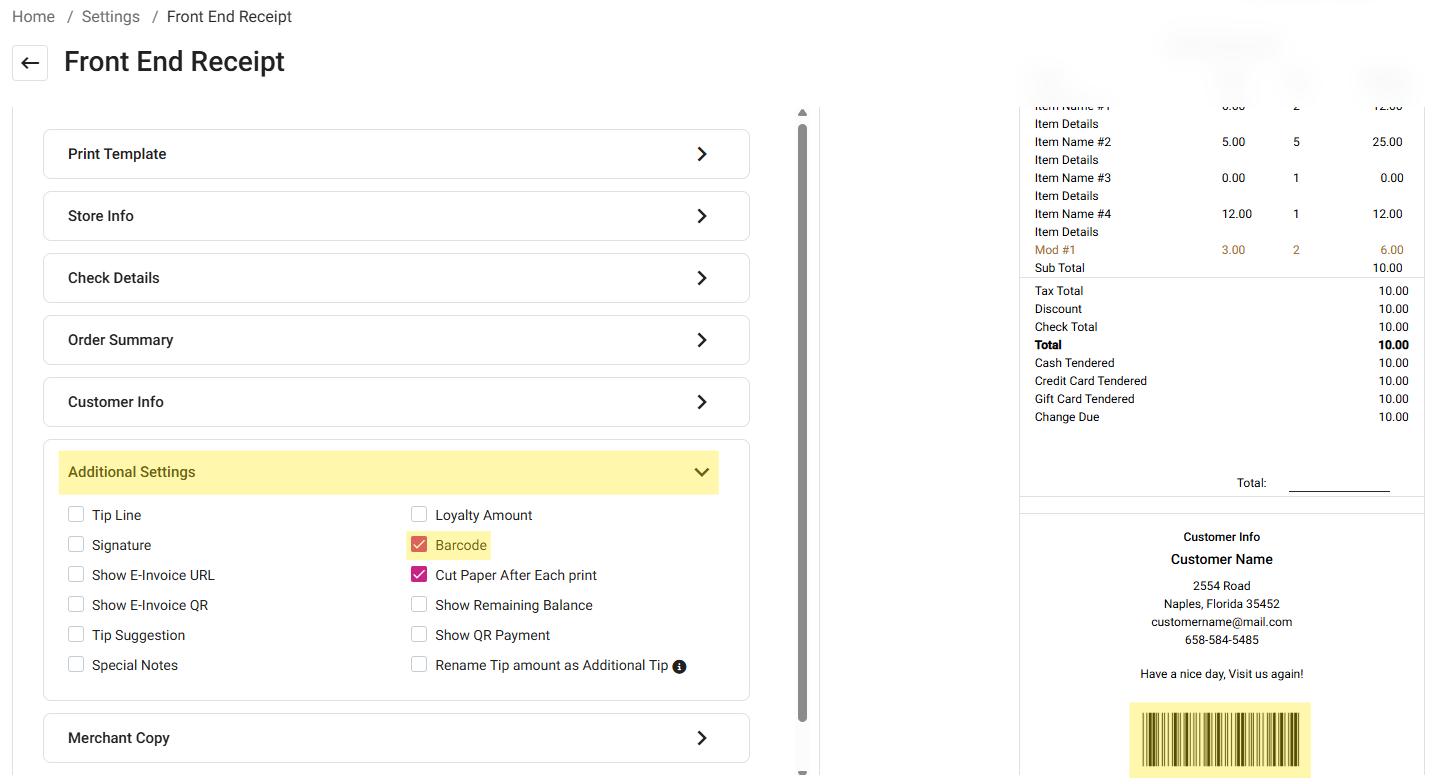Click the settings panel vertical scrollbar
The height and width of the screenshot is (778, 1431).
[802, 420]
